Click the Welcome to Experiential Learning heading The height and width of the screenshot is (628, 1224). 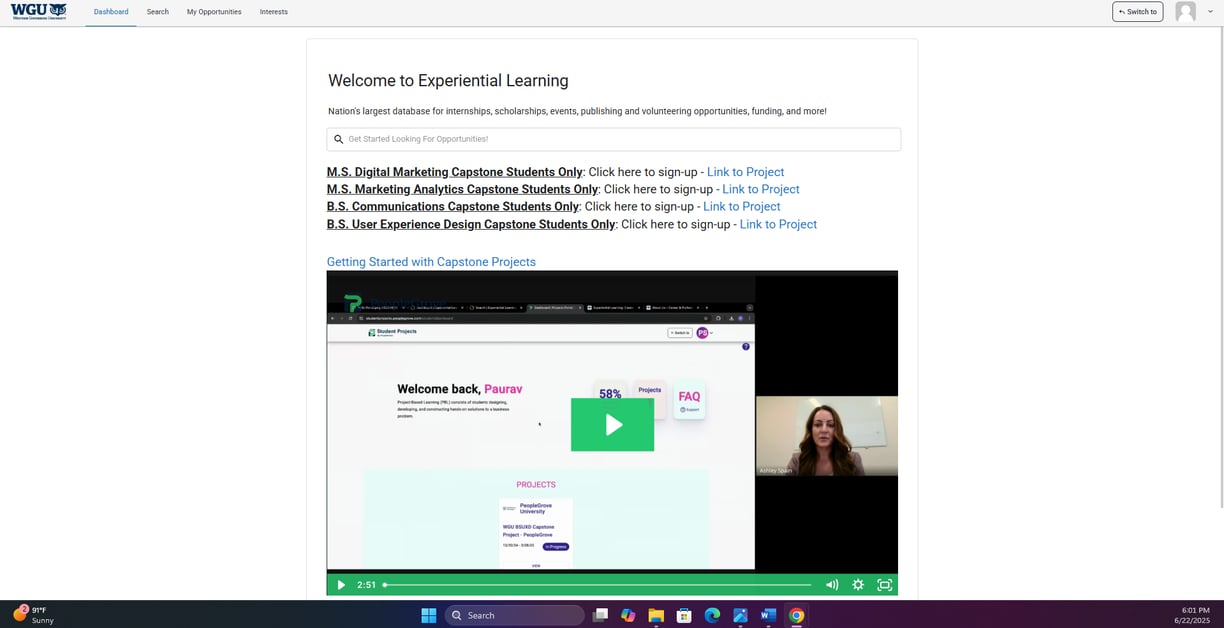pos(448,81)
